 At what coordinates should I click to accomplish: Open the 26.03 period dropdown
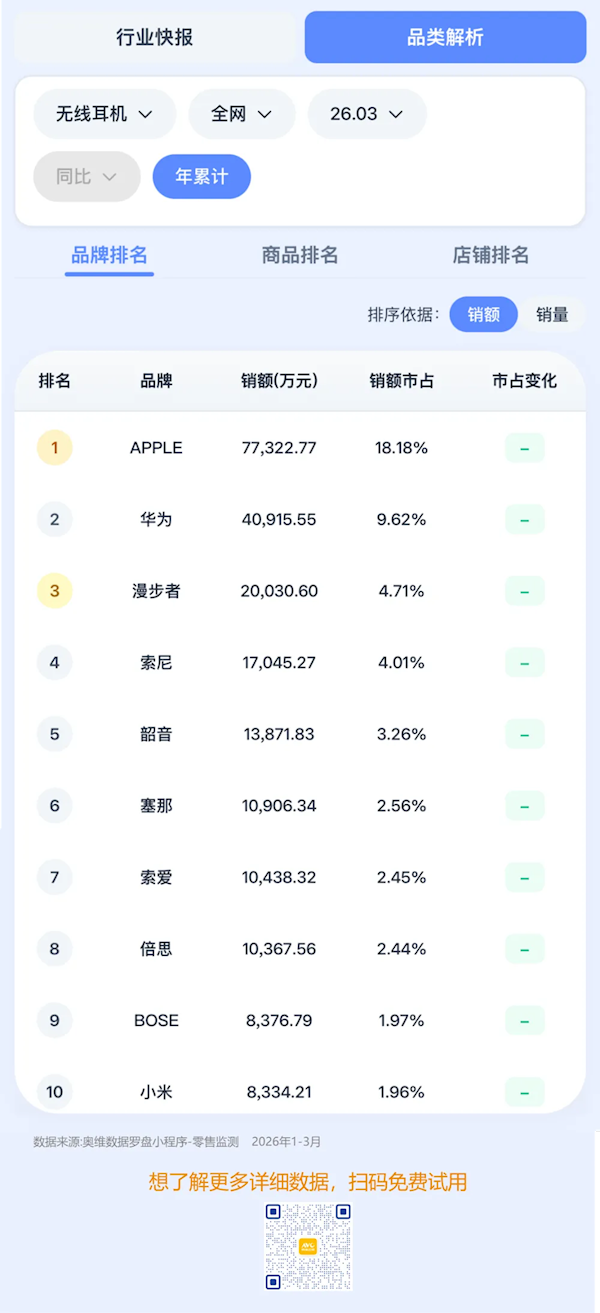tap(367, 114)
